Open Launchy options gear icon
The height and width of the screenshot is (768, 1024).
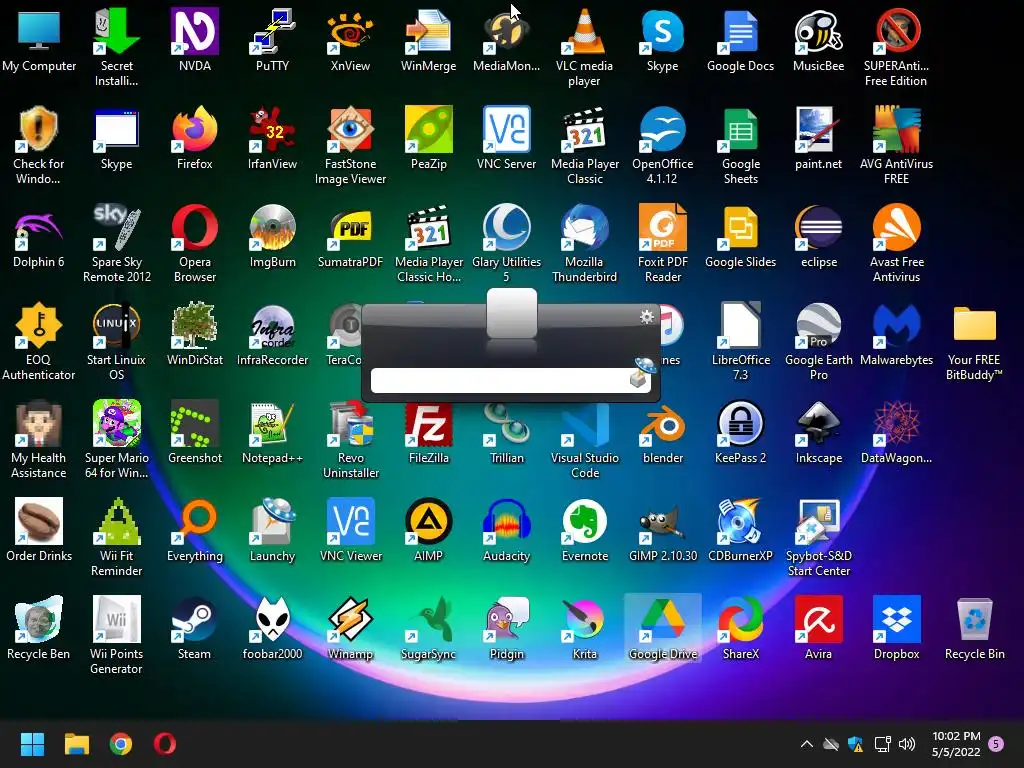coord(647,317)
